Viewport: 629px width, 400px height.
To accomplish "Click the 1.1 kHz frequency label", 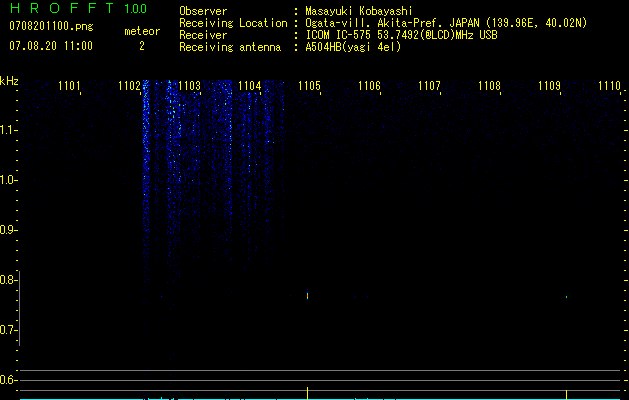I will tap(8, 130).
